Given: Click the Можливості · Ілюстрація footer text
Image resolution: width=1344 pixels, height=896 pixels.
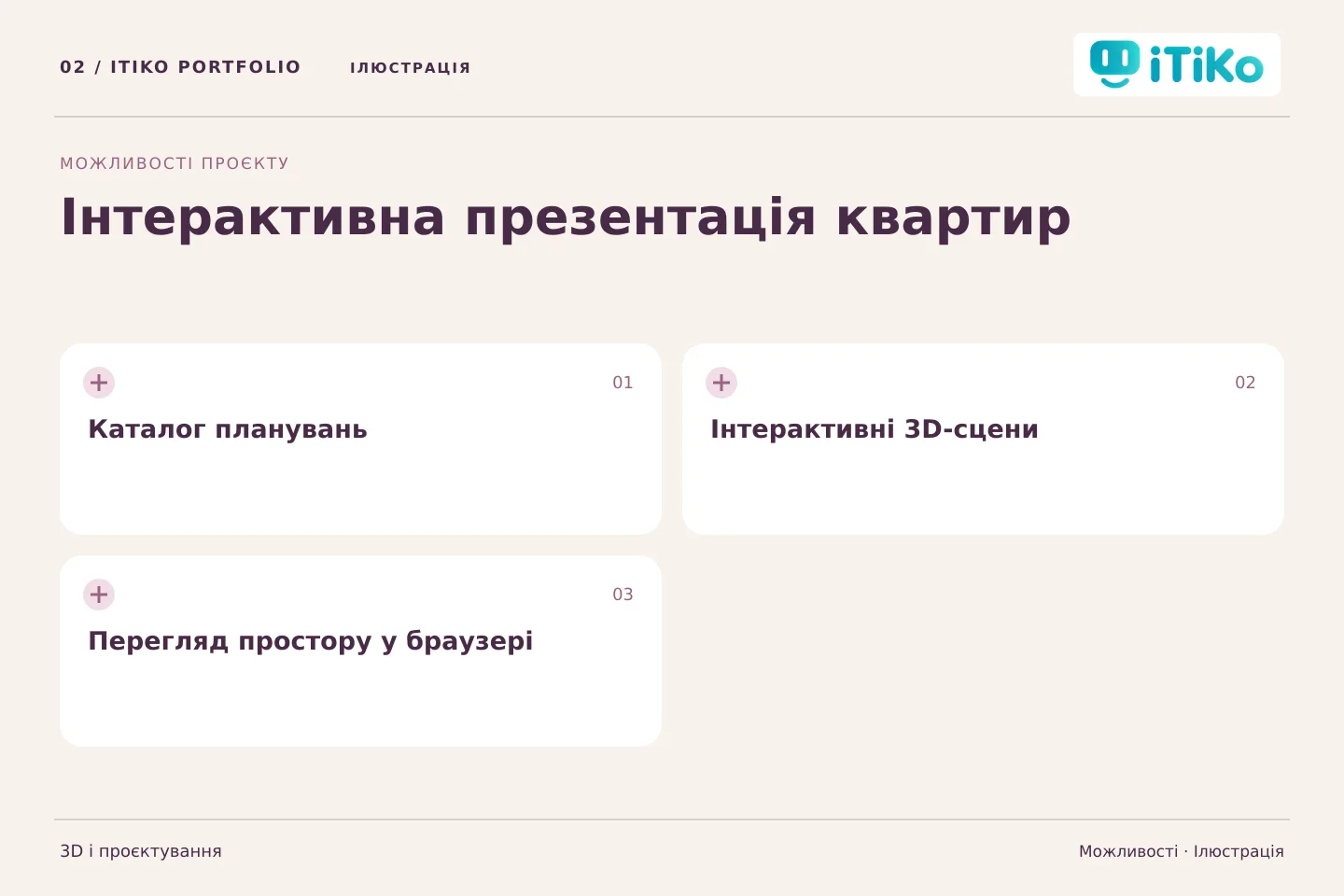Looking at the screenshot, I should coord(1182,851).
